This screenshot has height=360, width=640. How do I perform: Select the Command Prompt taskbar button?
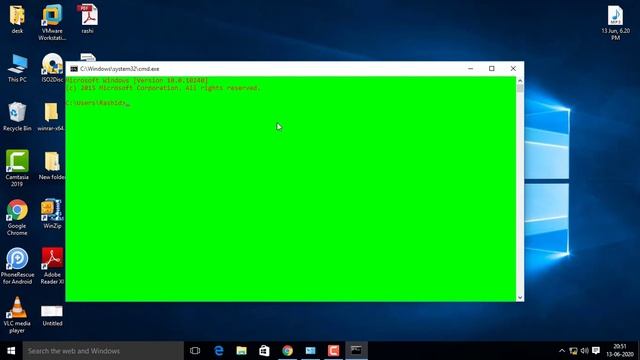click(x=356, y=351)
